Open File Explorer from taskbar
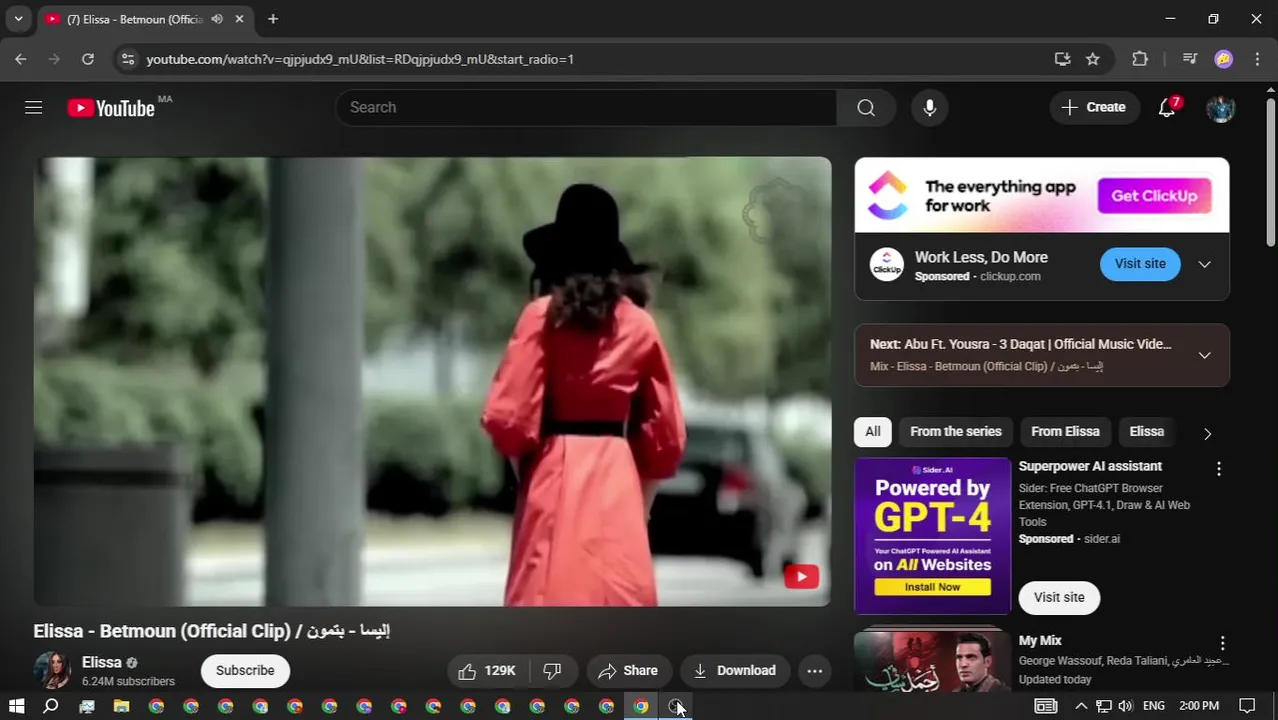 coord(121,706)
